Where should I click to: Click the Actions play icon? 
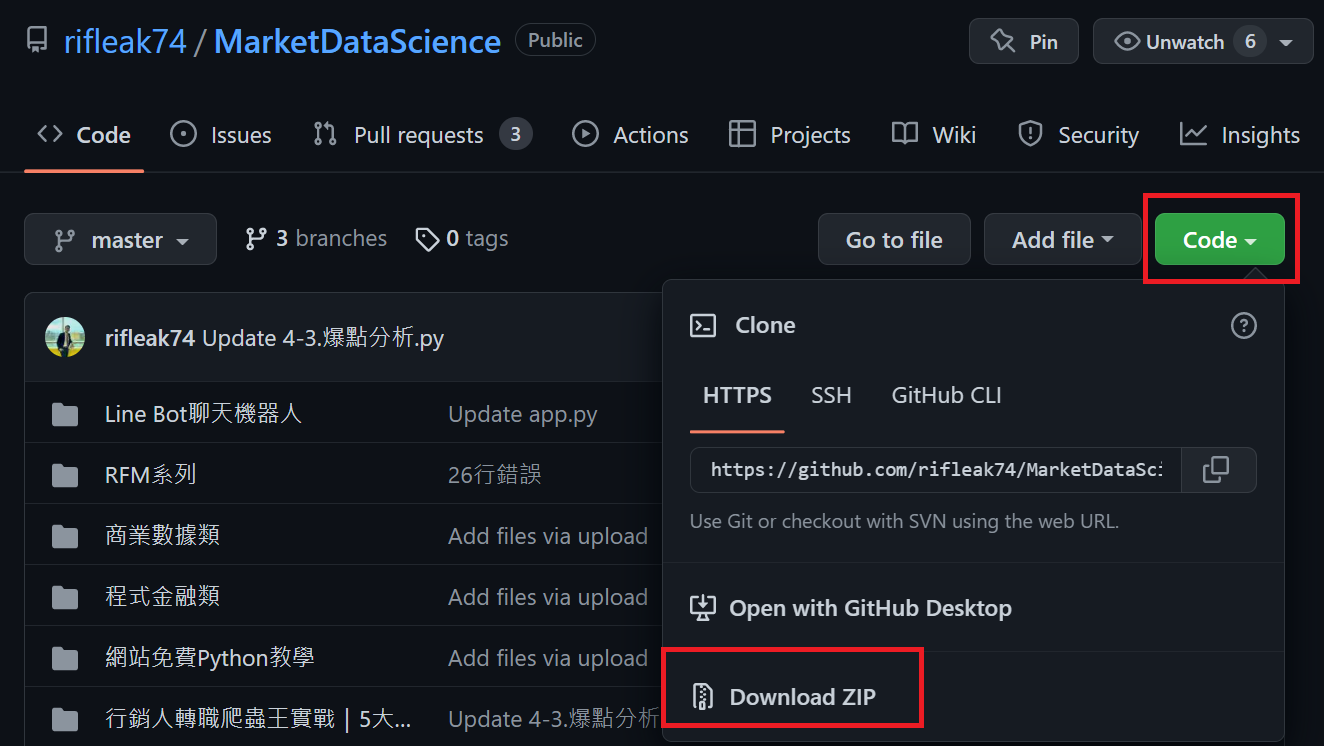pyautogui.click(x=585, y=134)
